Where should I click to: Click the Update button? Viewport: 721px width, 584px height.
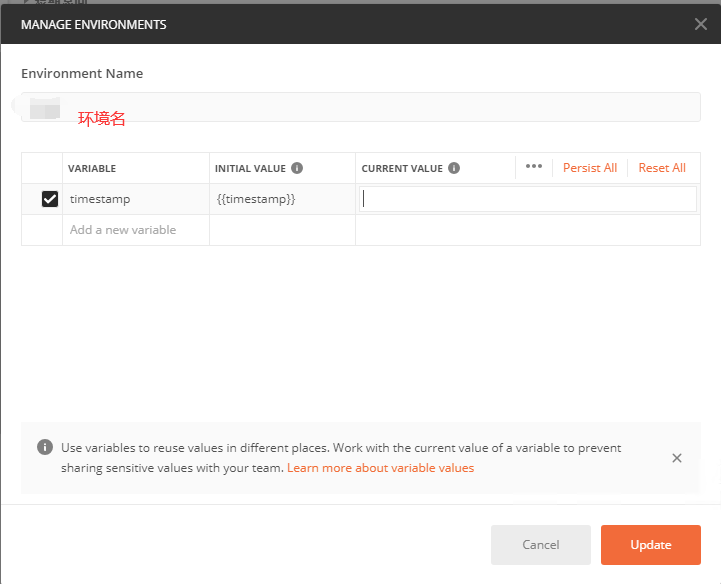pos(651,545)
